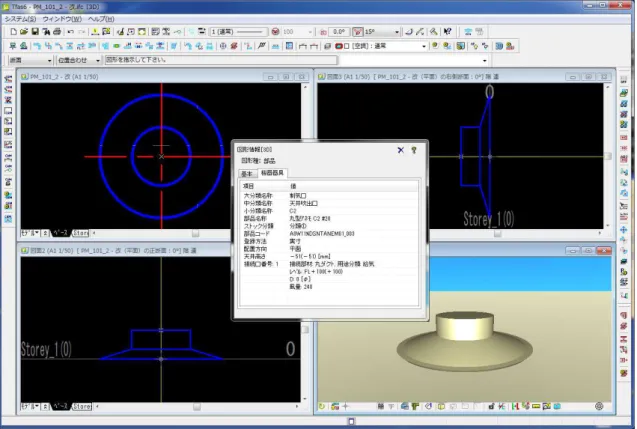Click the pin icon in the info dialog
The height and width of the screenshot is (429, 637).
pos(414,150)
